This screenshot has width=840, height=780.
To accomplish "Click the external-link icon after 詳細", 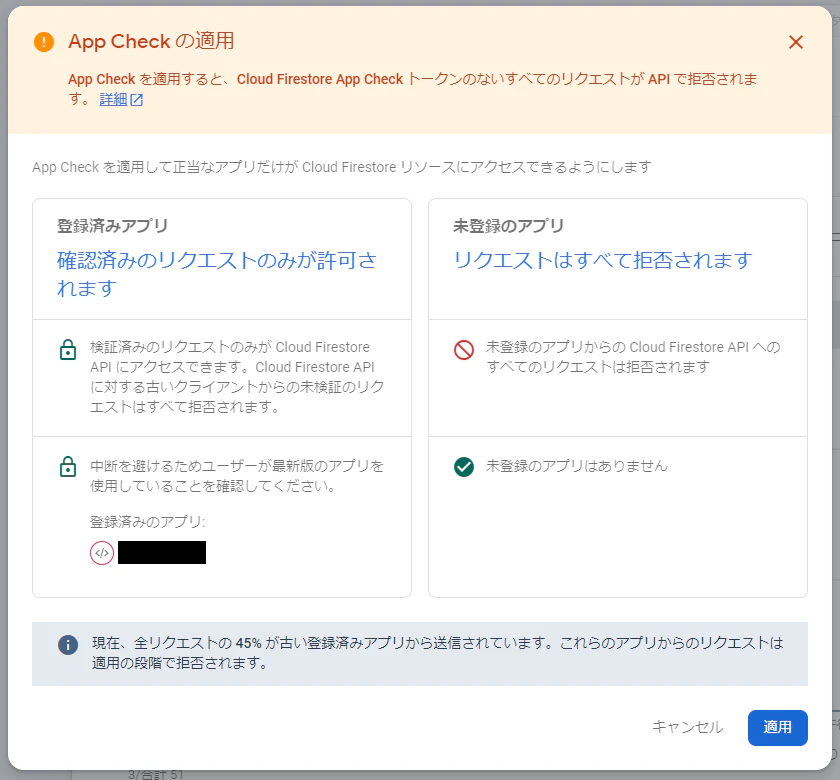I will click(137, 100).
